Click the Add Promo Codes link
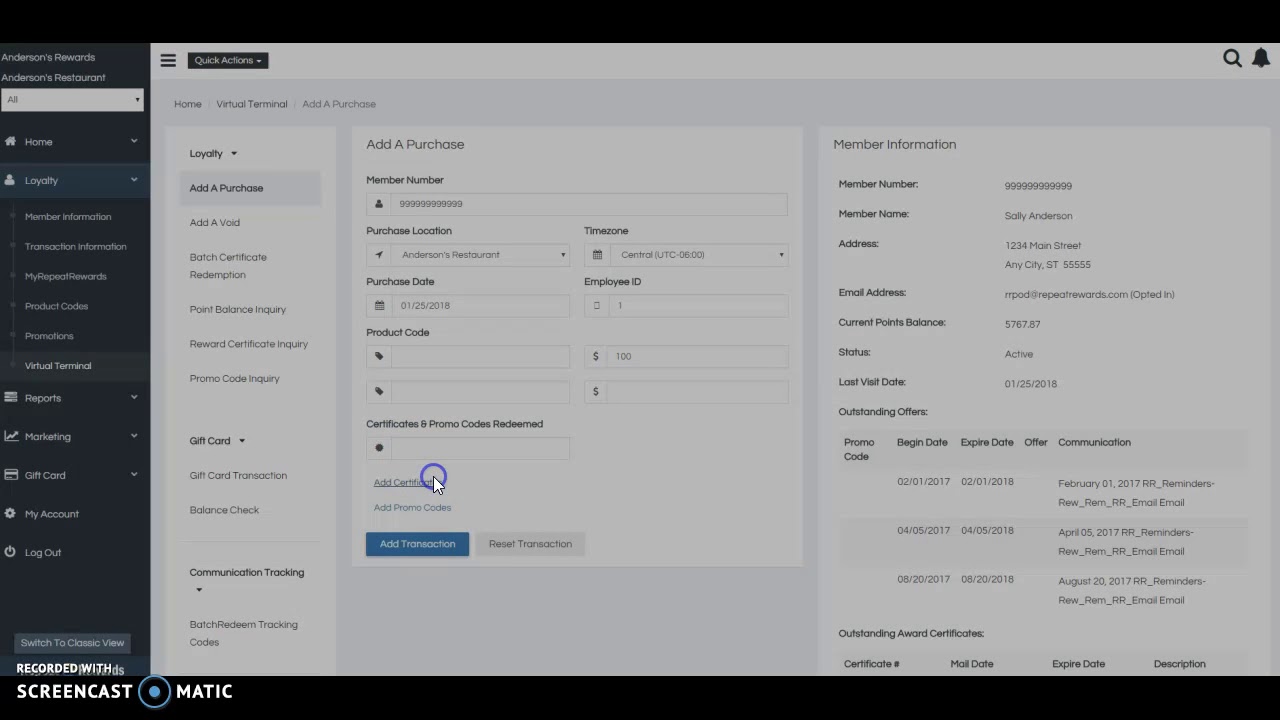This screenshot has height=720, width=1280. pos(412,508)
